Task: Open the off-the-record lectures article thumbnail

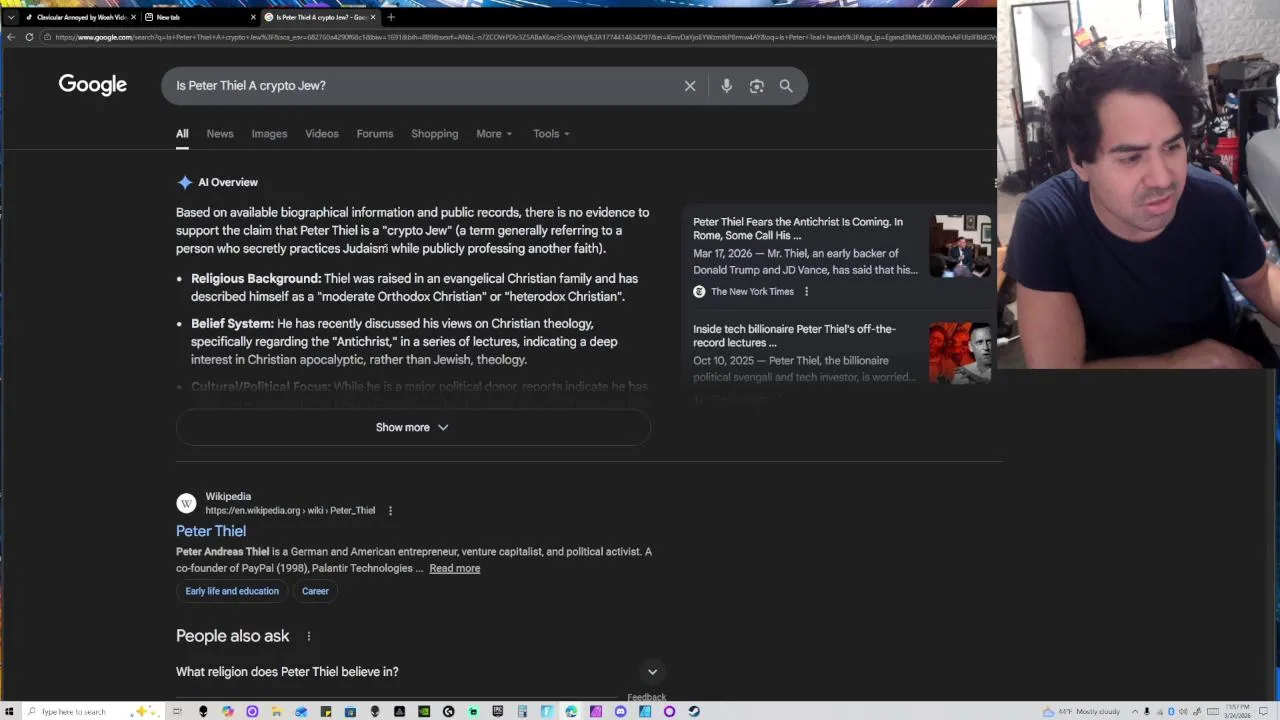Action: coord(960,353)
